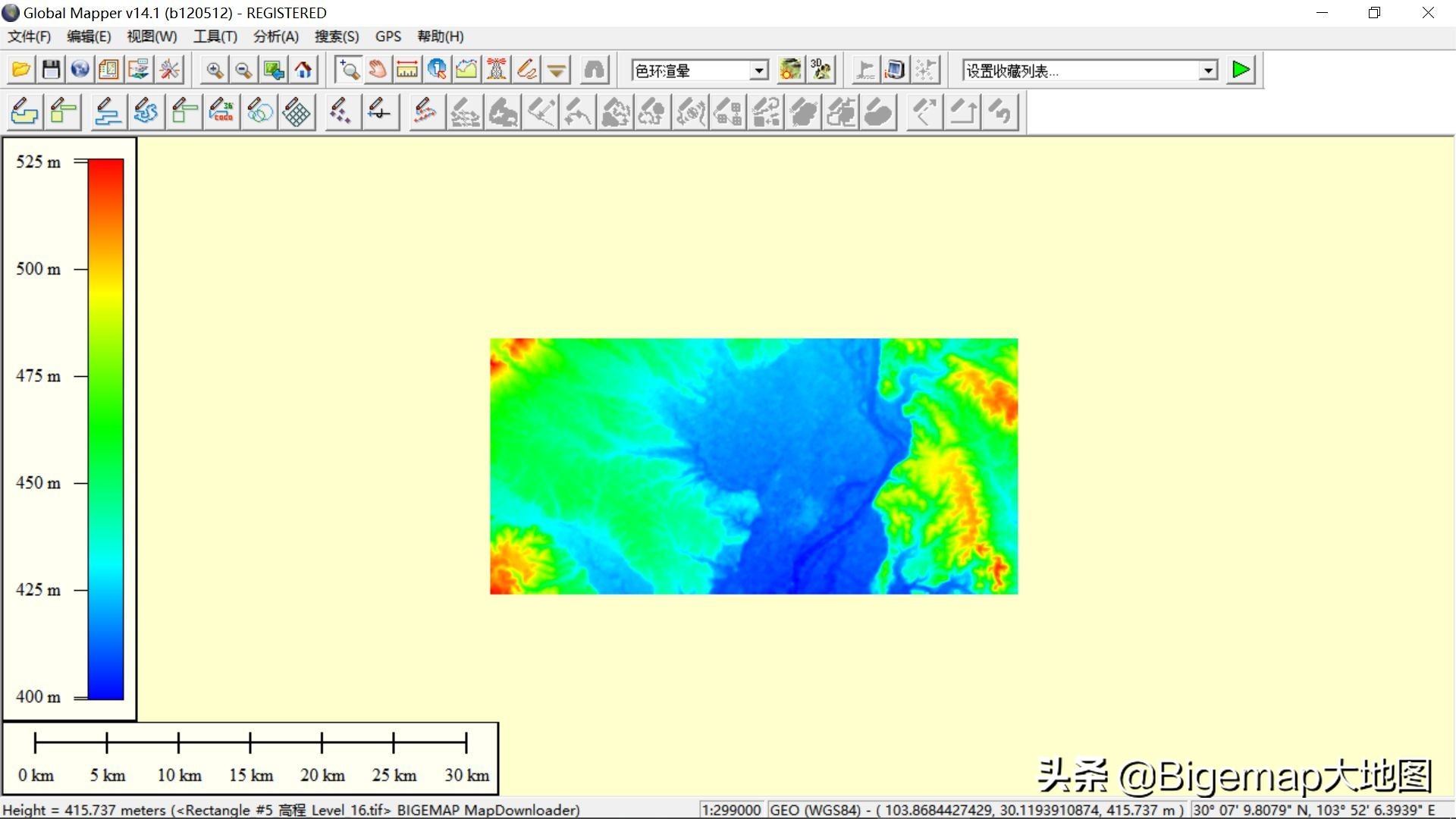Select the Path Profile tool icon

click(466, 71)
